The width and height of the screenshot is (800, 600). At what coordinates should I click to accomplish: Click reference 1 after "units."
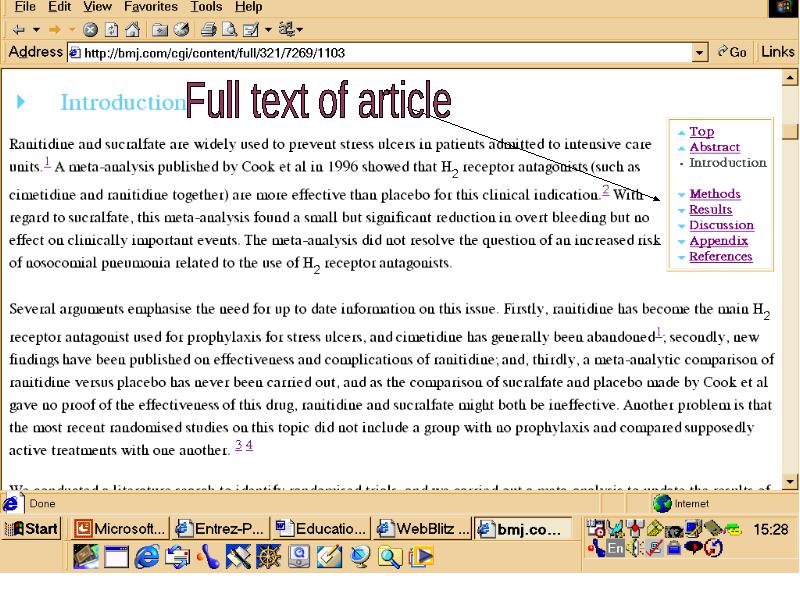[47, 162]
